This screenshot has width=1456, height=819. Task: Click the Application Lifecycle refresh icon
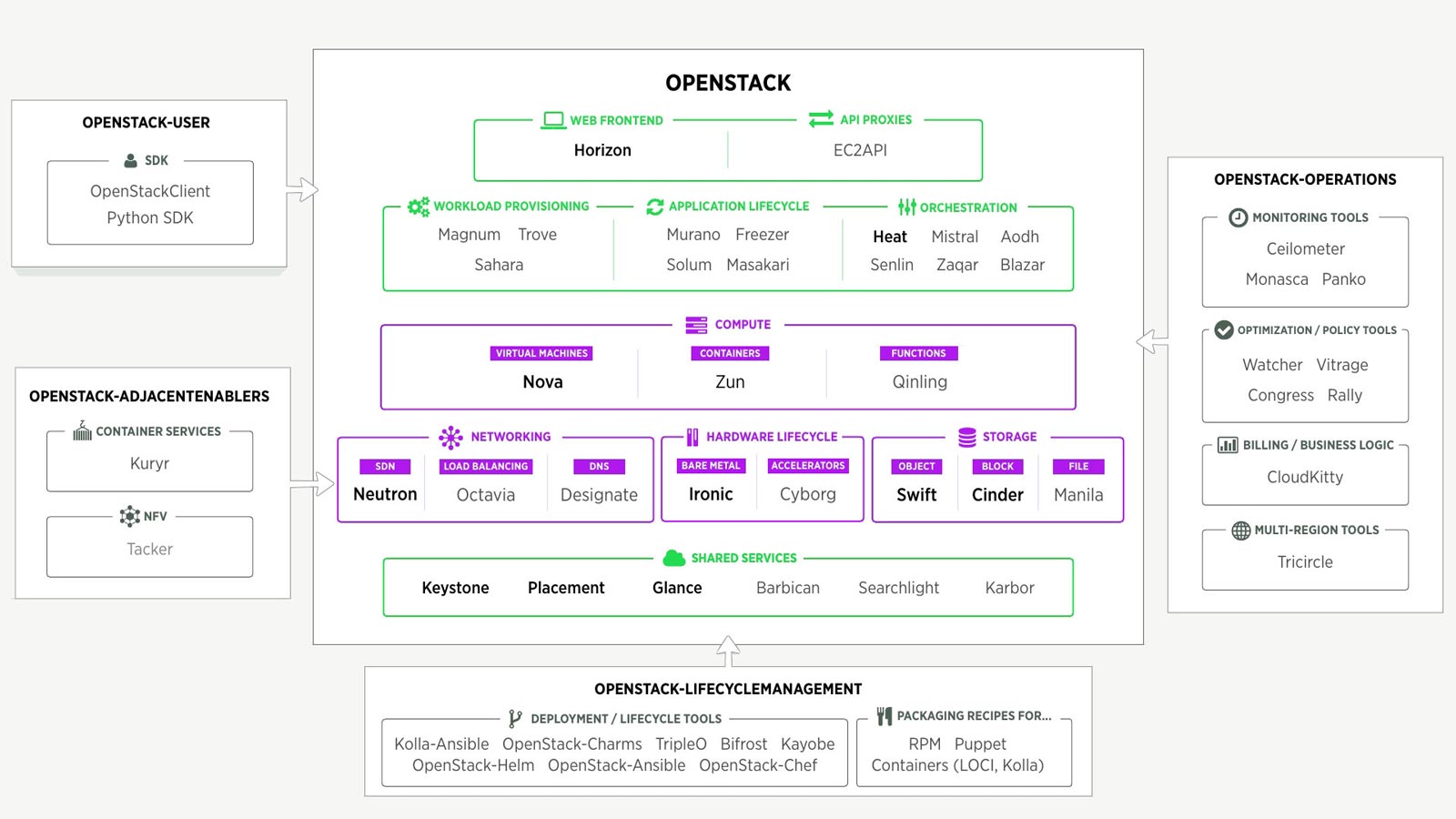pos(654,207)
